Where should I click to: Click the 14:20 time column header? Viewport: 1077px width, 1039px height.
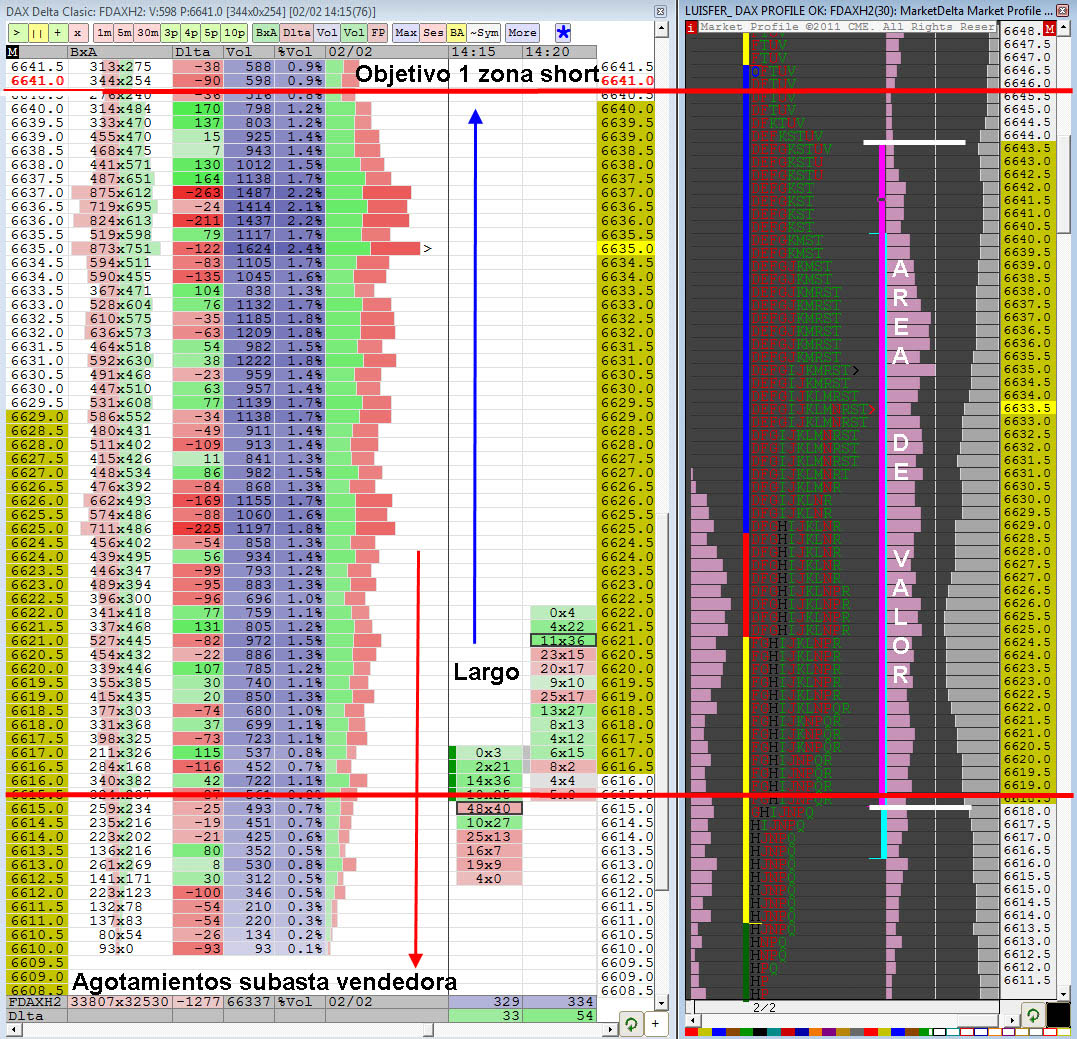(x=559, y=52)
